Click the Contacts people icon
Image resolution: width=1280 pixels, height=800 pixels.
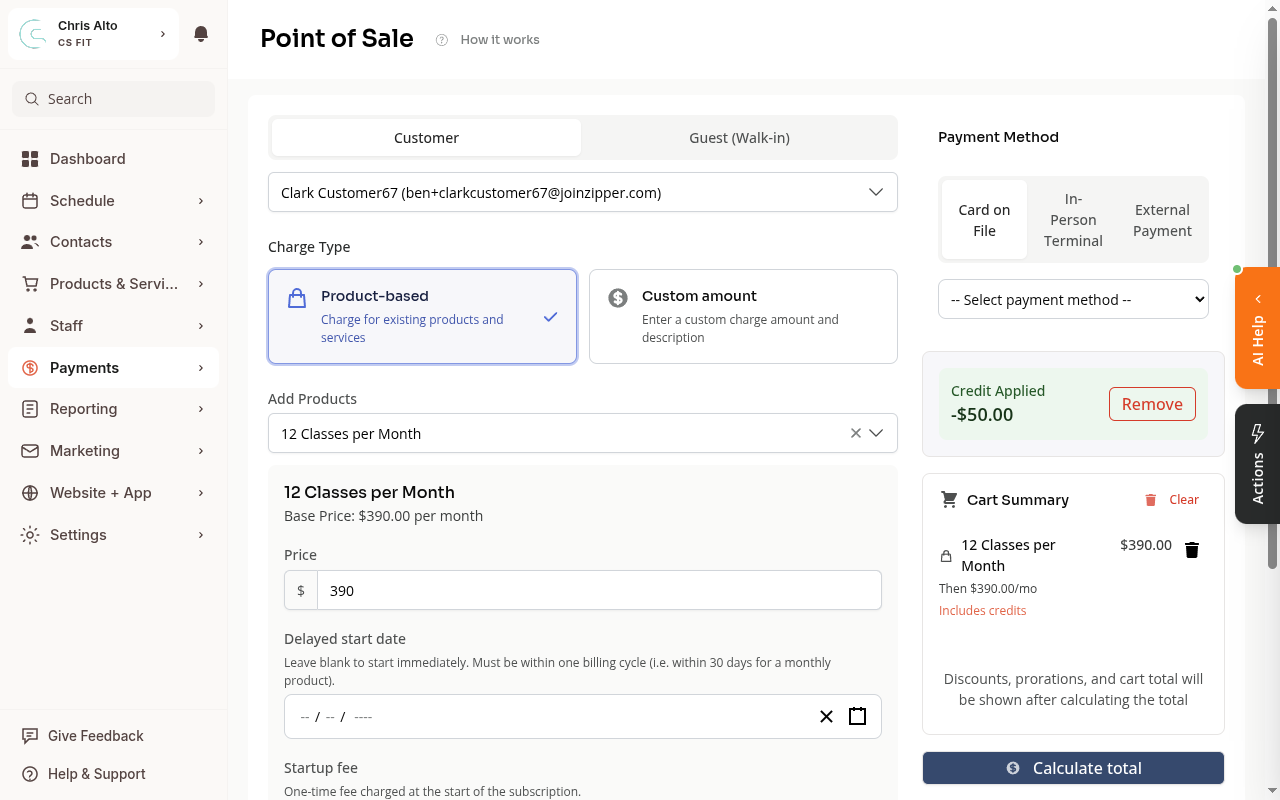[x=30, y=242]
